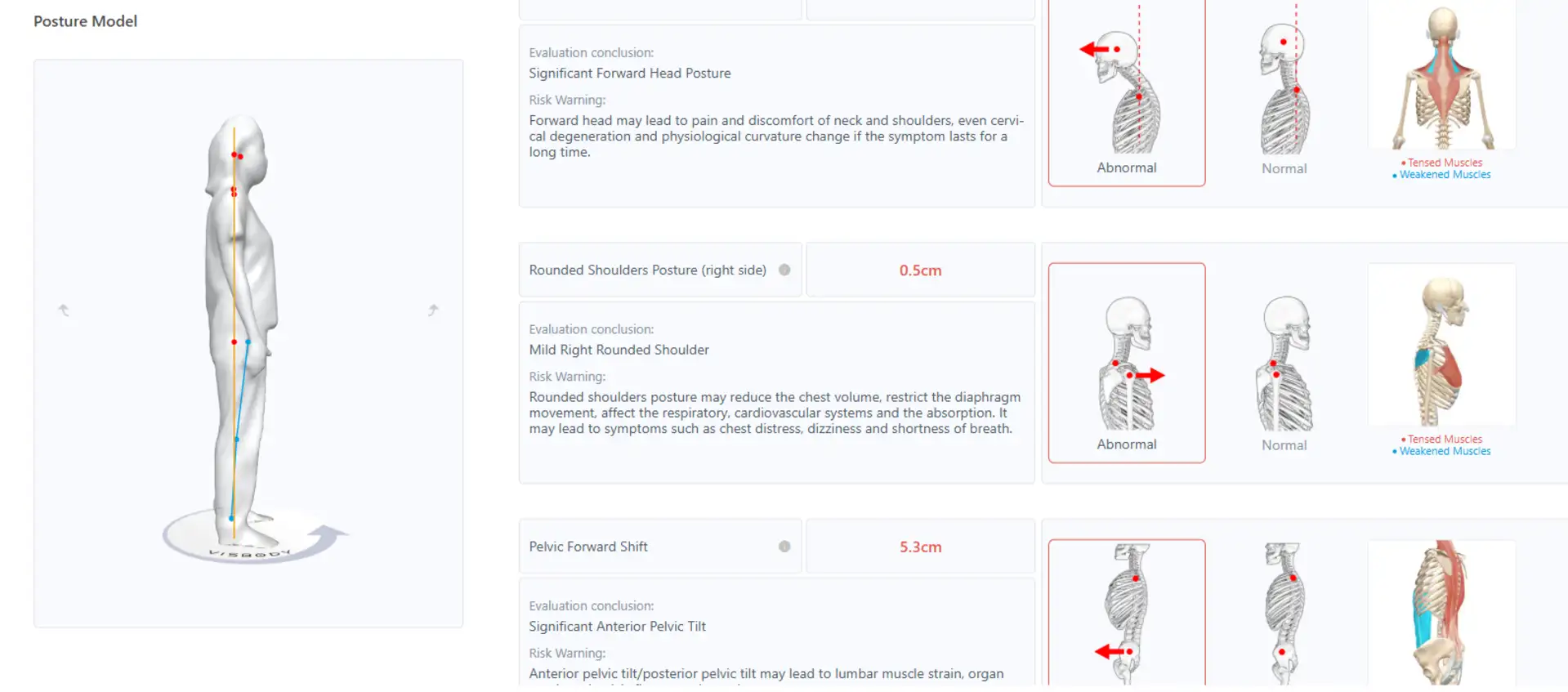Rotate posture model left with arrow

[64, 310]
